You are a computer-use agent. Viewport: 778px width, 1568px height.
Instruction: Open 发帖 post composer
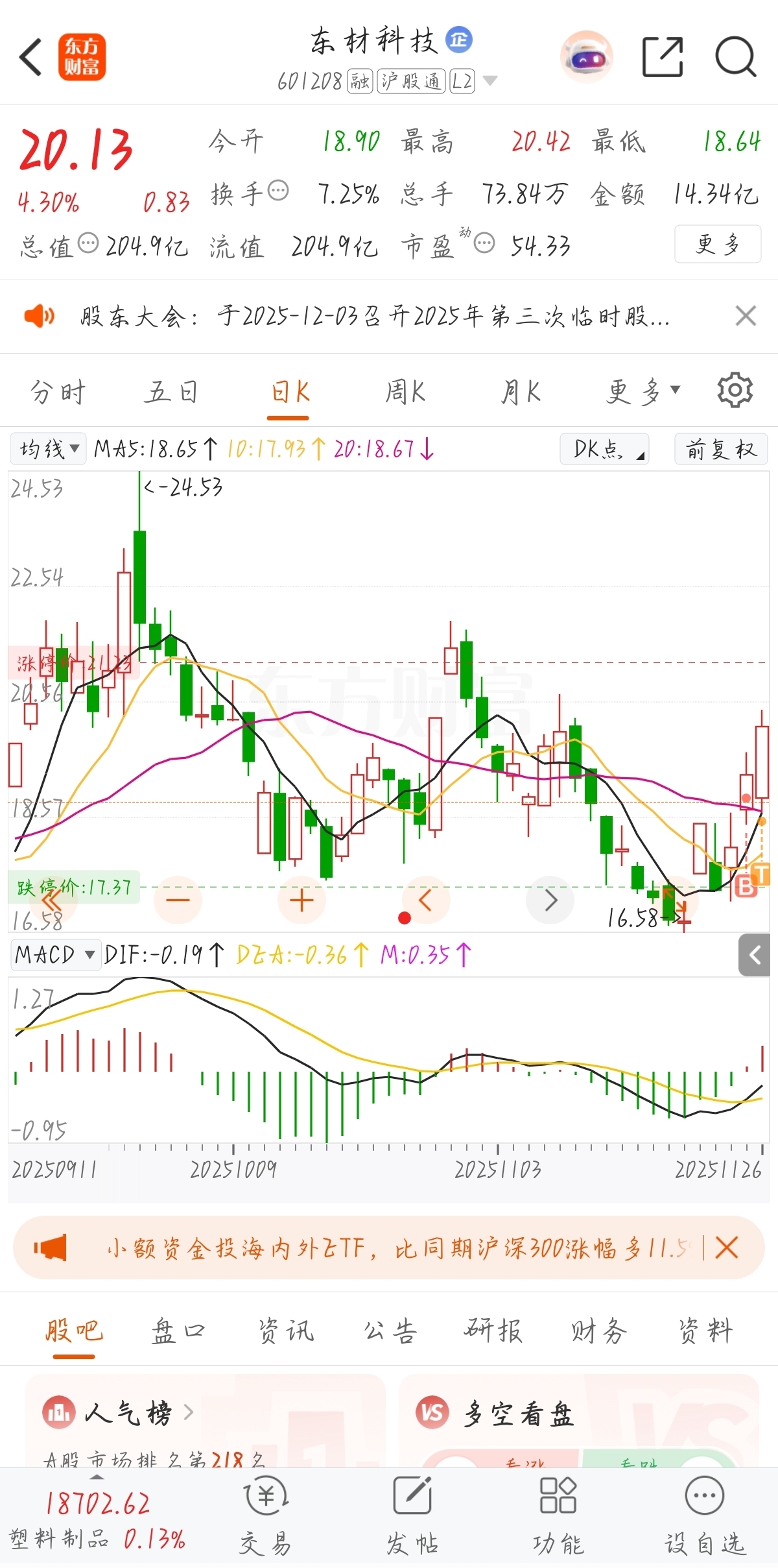click(x=412, y=1517)
